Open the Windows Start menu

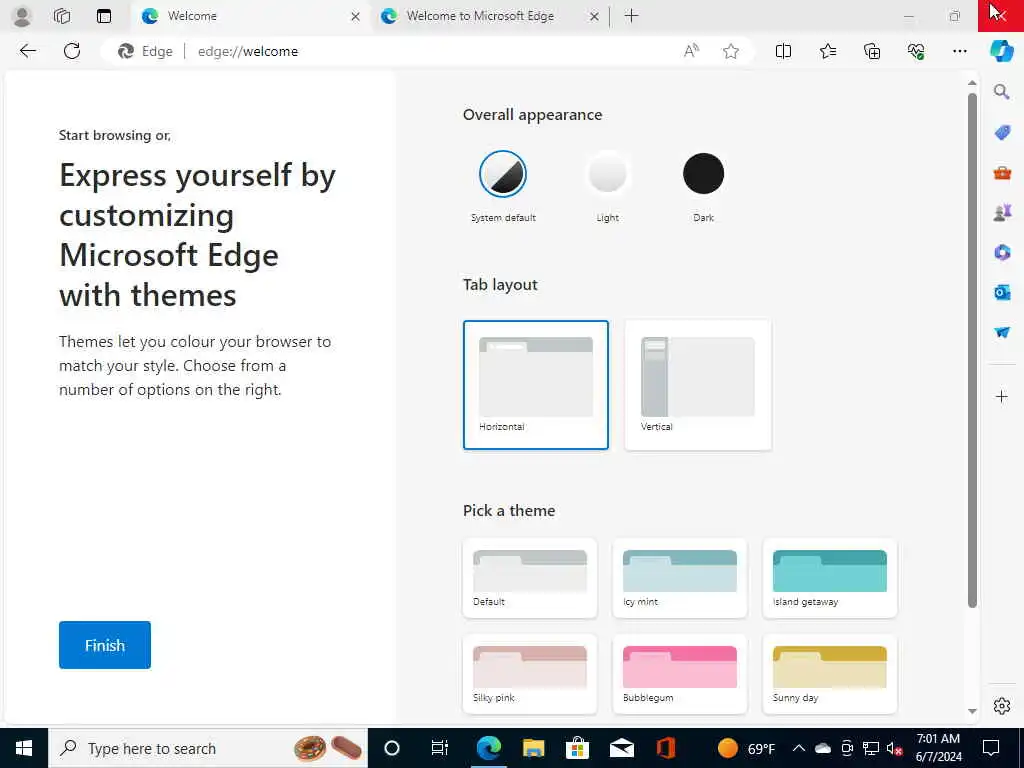[x=24, y=748]
